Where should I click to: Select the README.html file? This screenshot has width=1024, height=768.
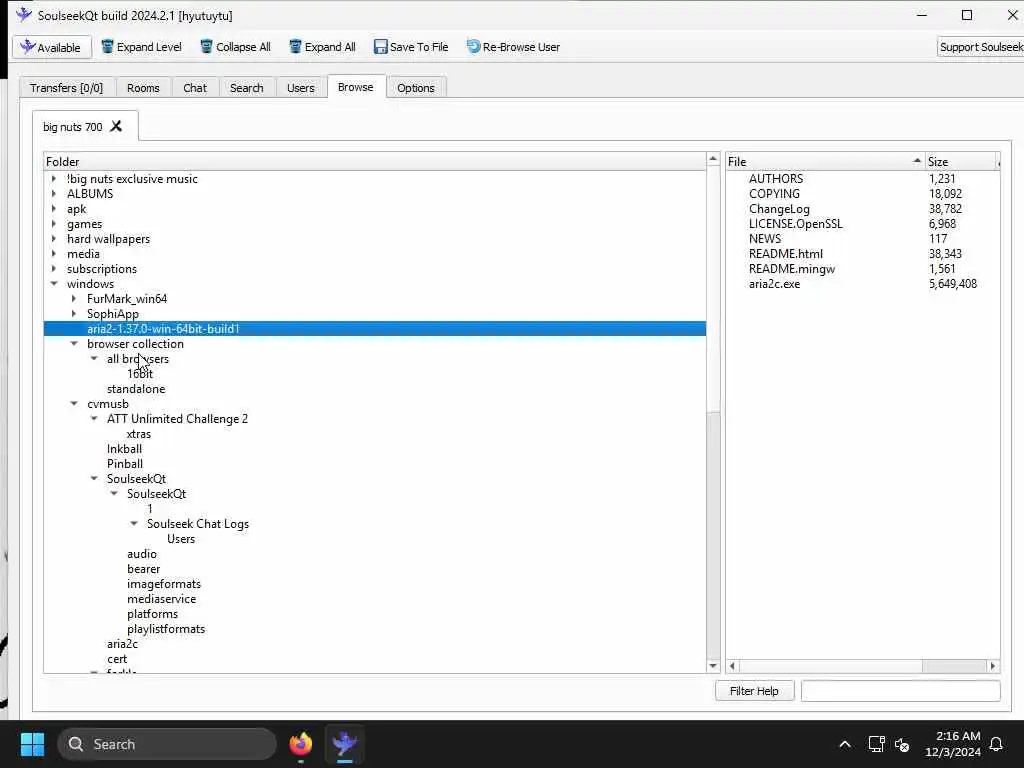tap(786, 253)
